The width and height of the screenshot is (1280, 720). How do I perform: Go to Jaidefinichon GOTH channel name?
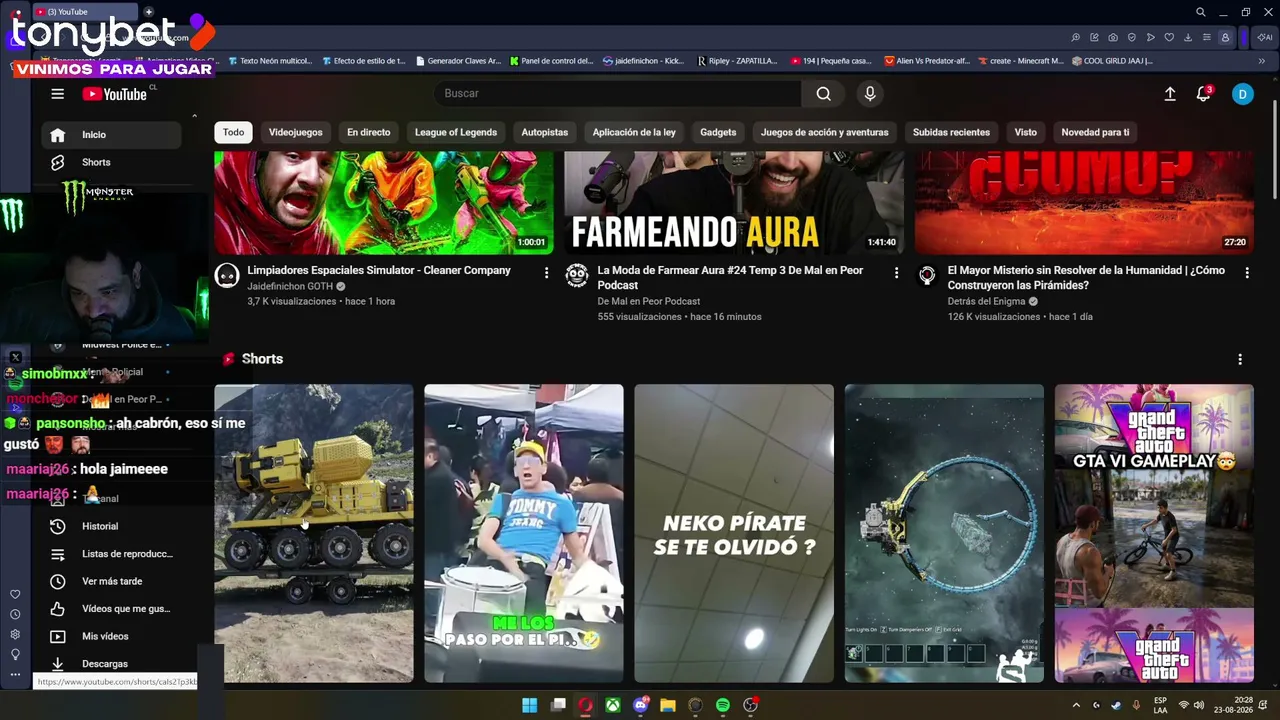pos(290,286)
